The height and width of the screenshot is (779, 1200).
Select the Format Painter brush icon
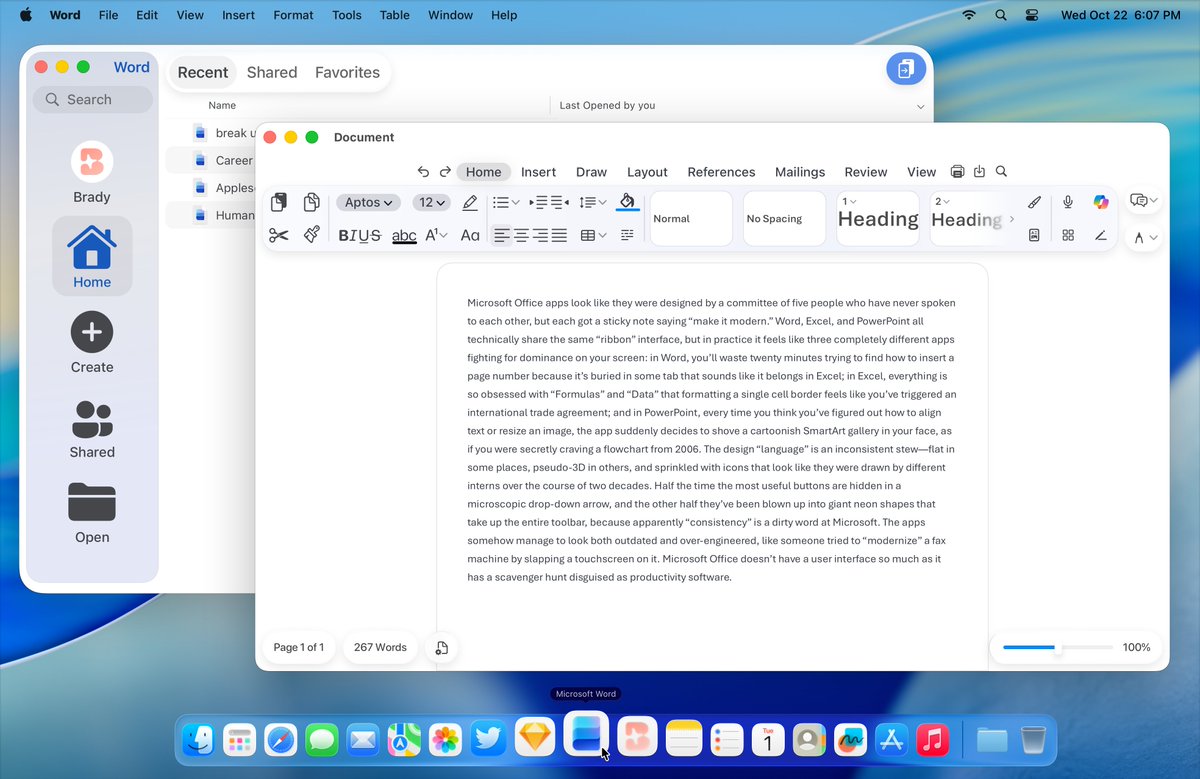[311, 235]
